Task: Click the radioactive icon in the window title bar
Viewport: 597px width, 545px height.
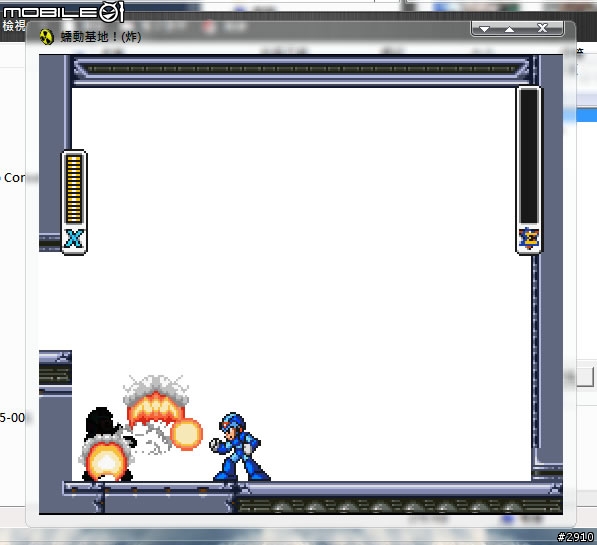Action: (x=47, y=37)
